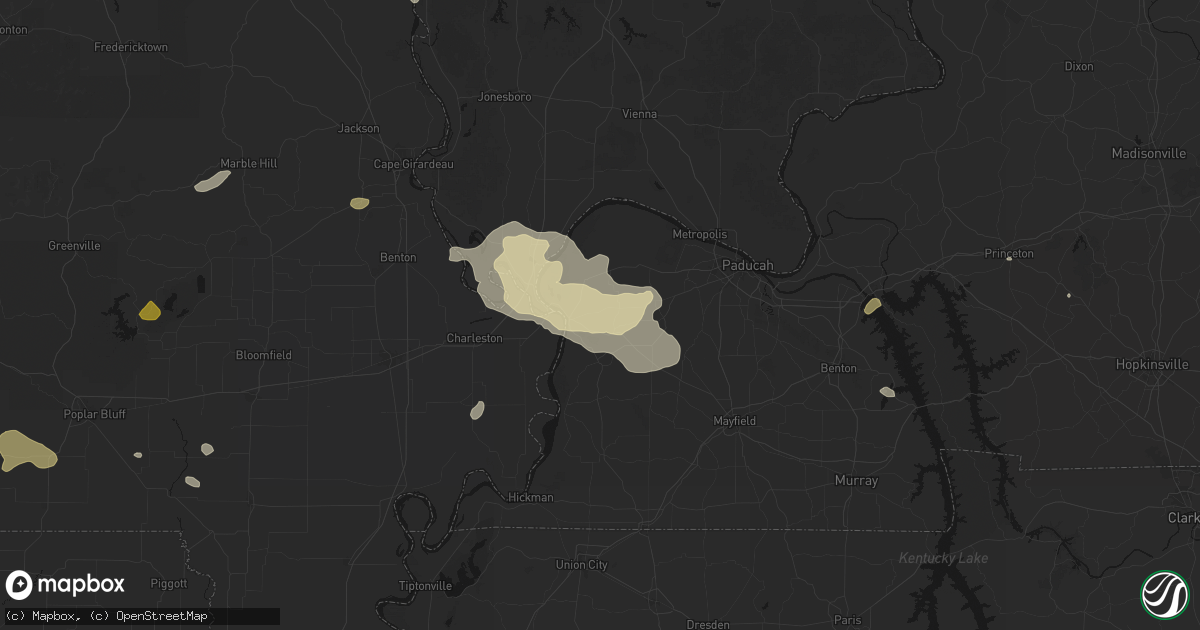The width and height of the screenshot is (1200, 630).
Task: Click the small hail patch south of Charleston
Action: pos(478,410)
